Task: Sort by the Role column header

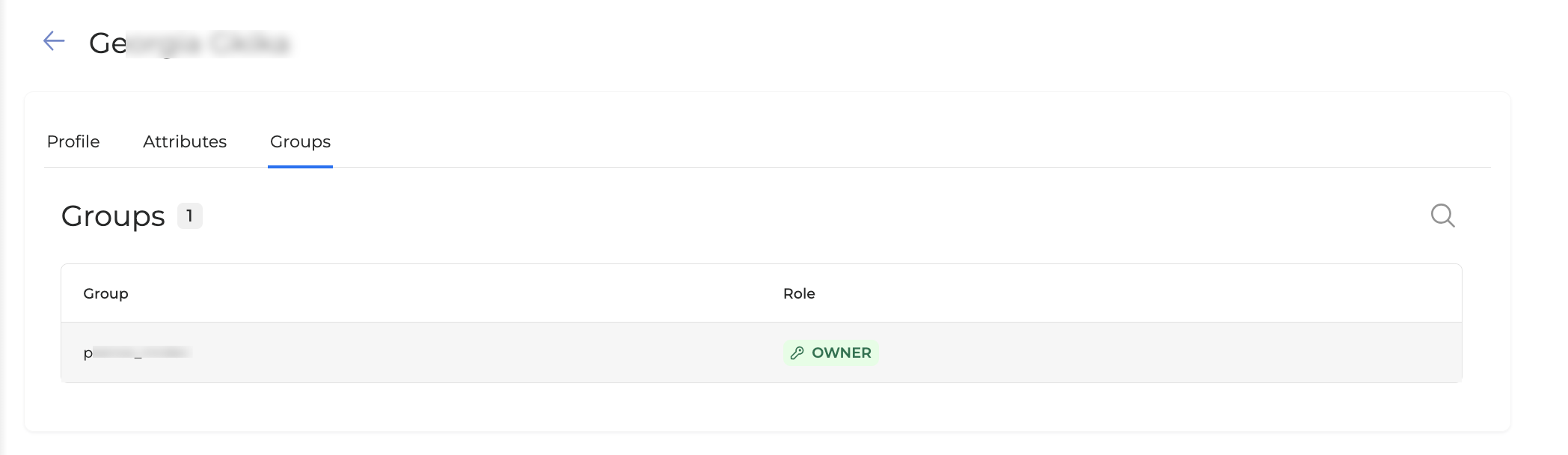Action: [799, 293]
